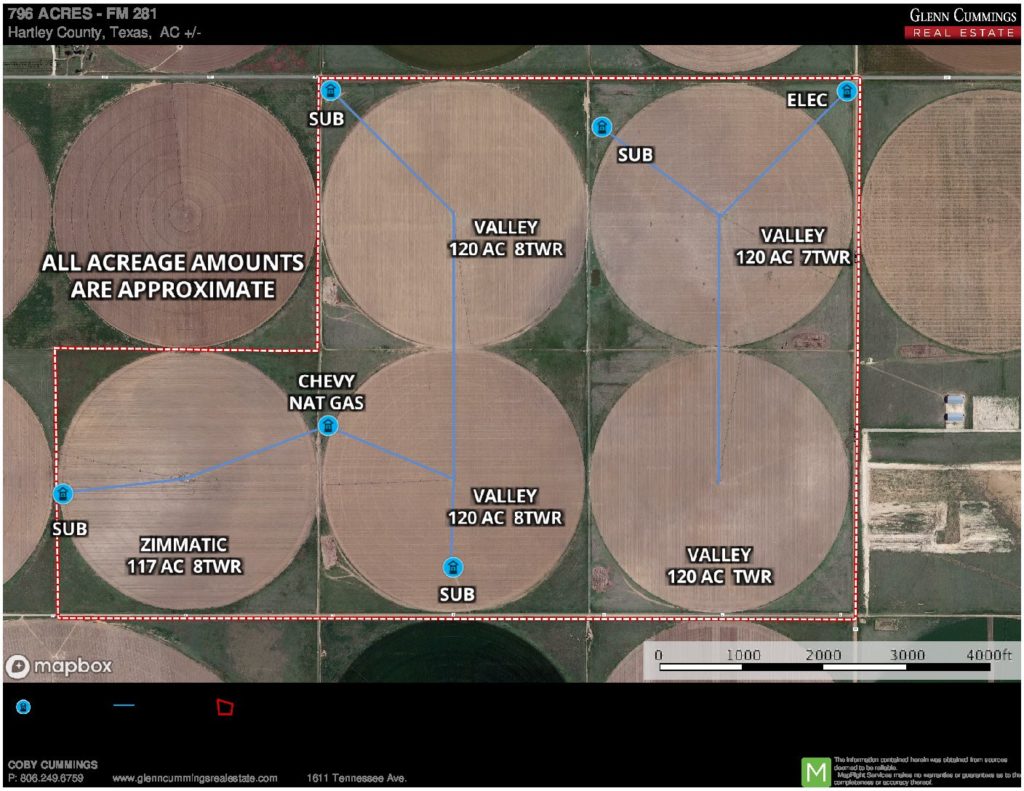Click the green M MapRight logo

tap(816, 772)
